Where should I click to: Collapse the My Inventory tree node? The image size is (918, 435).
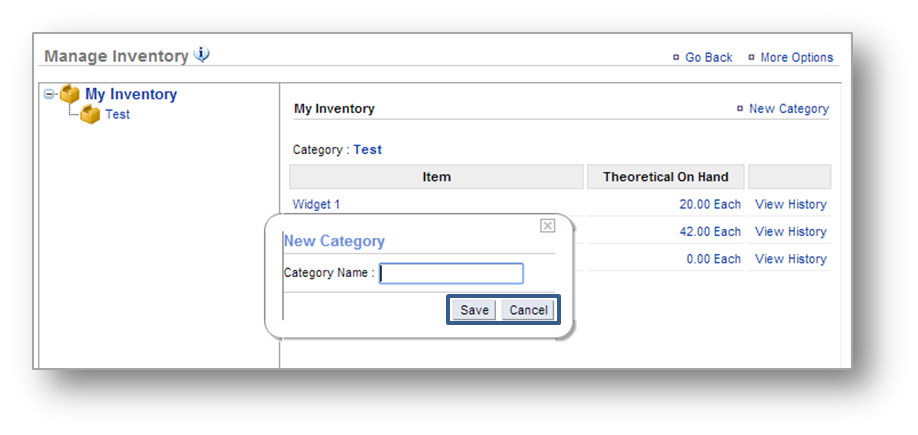[49, 94]
